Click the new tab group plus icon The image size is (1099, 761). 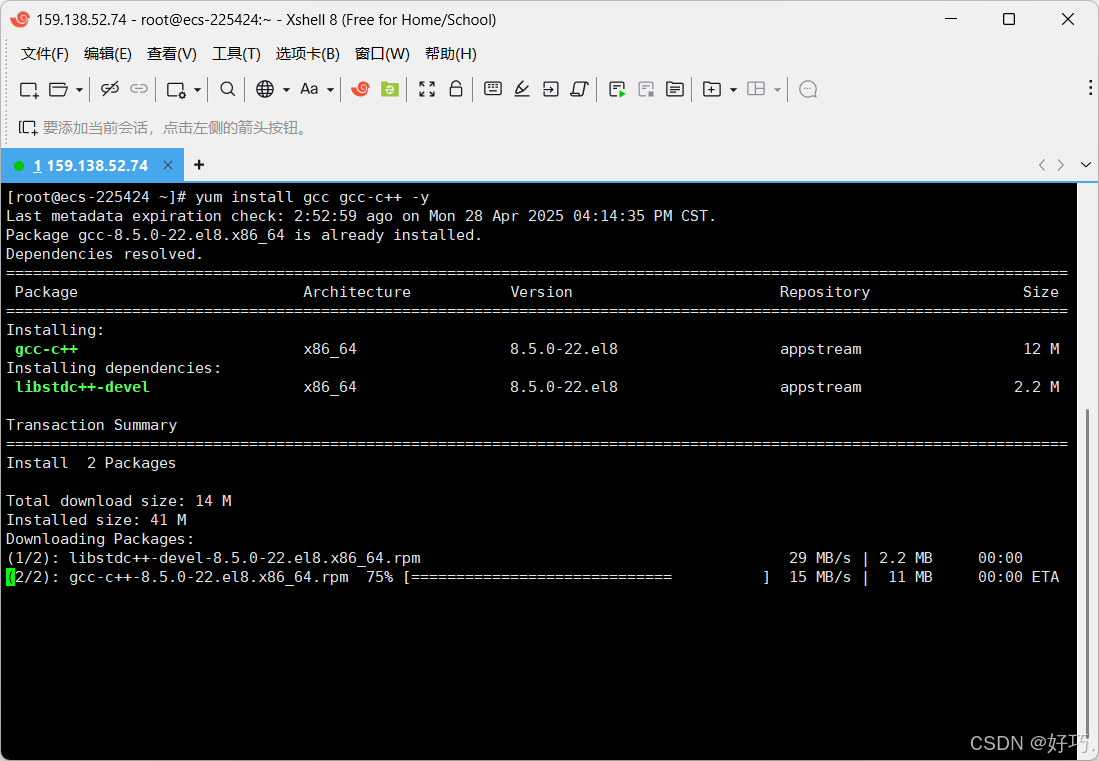tap(711, 89)
